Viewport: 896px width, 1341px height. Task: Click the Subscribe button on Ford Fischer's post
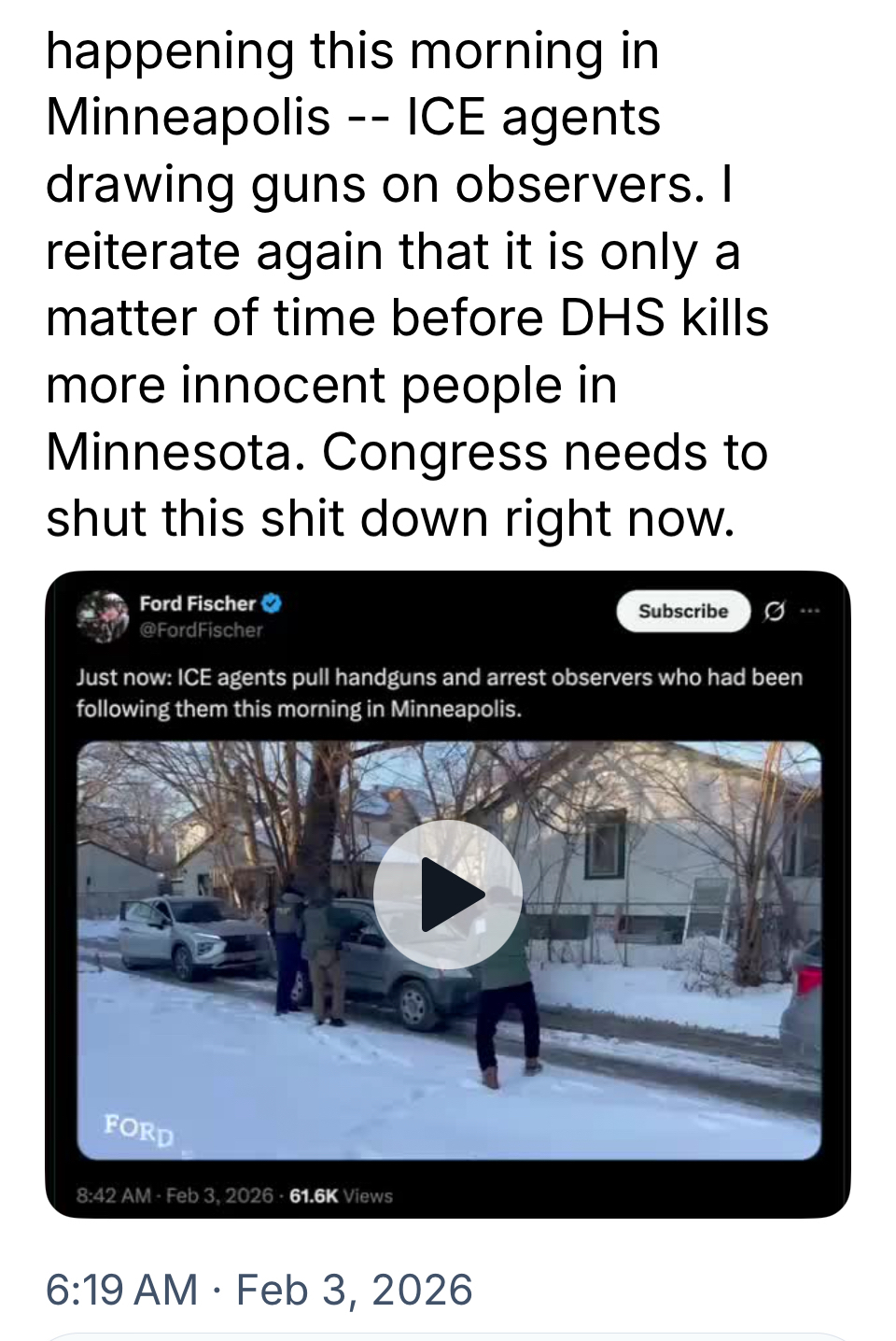click(x=683, y=611)
